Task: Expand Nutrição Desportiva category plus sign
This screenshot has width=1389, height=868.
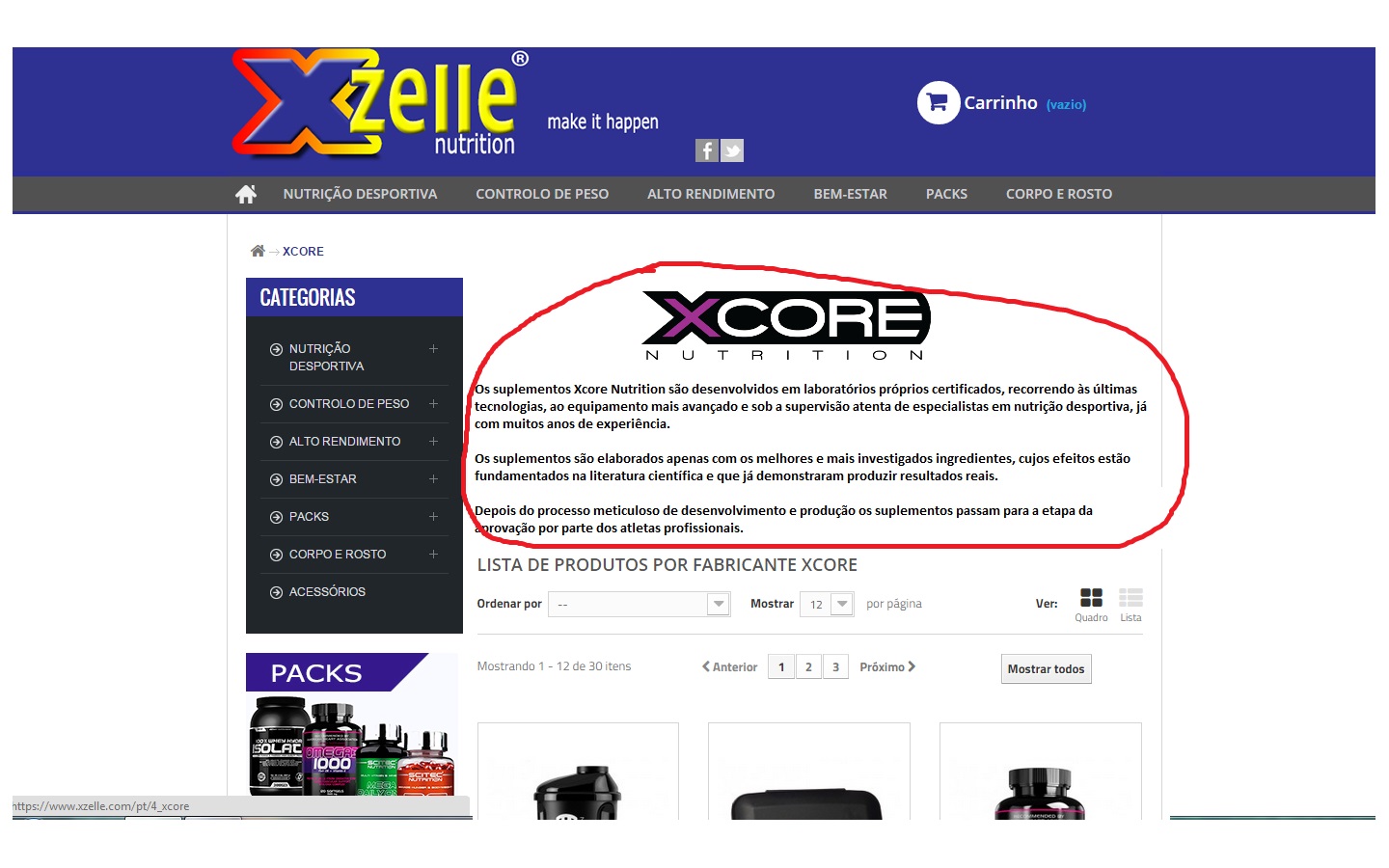Action: point(433,348)
